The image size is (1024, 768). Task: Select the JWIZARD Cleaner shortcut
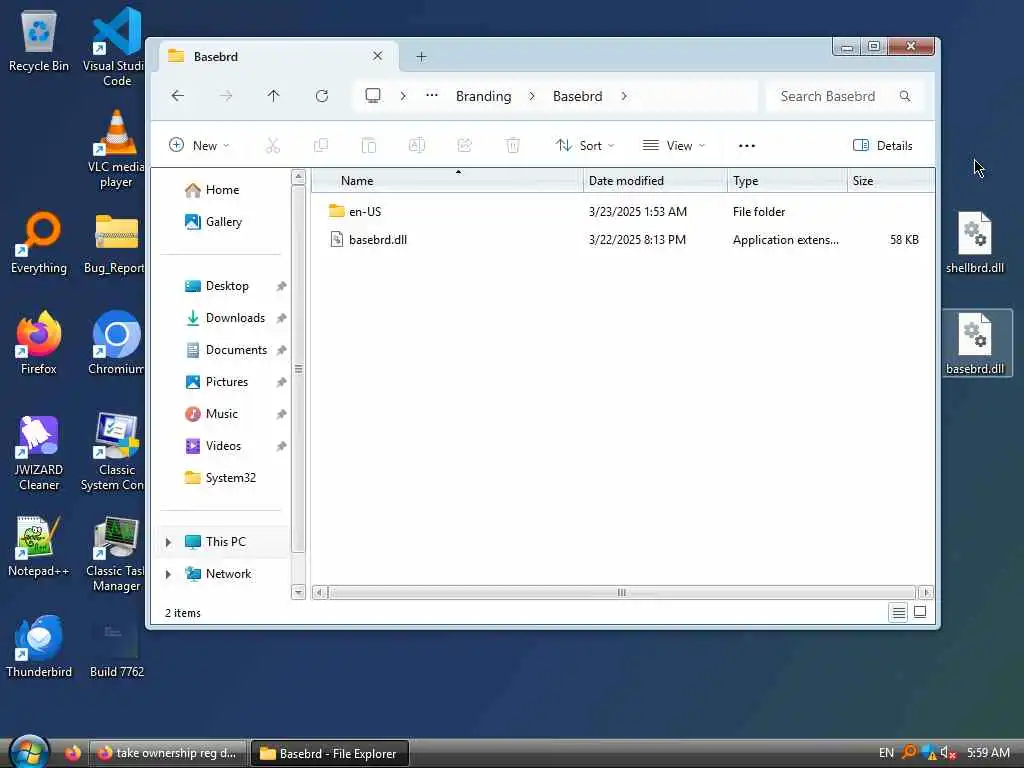(x=39, y=453)
